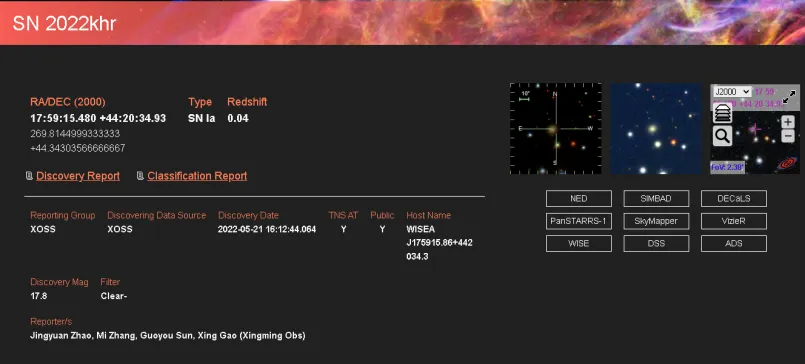The width and height of the screenshot is (805, 364).
Task: Open the VizieR button
Action: (734, 221)
